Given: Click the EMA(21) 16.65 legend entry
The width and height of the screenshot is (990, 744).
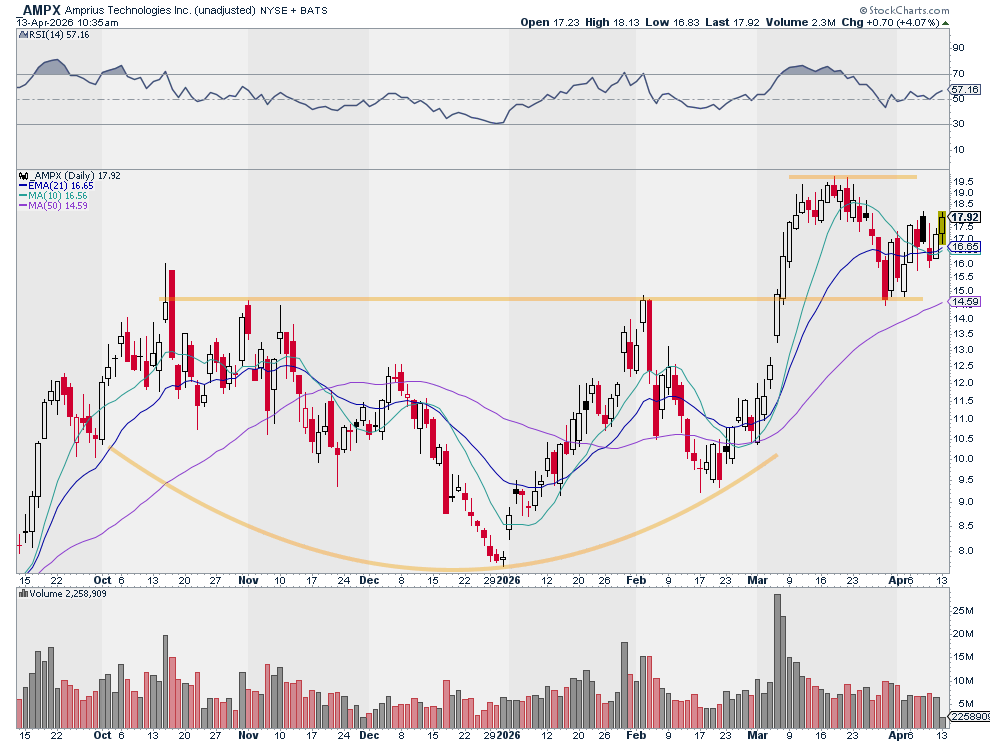Looking at the screenshot, I should (x=61, y=186).
